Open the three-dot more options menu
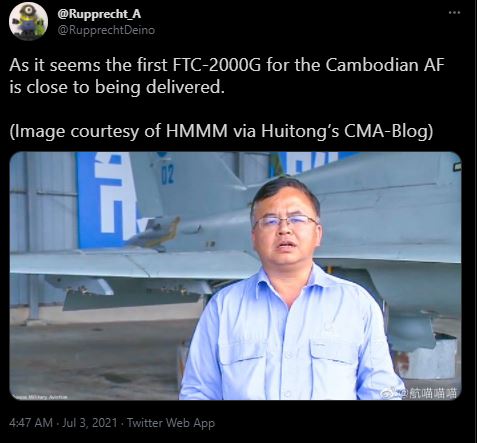Viewport: 477px width, 443px height. pos(454,13)
